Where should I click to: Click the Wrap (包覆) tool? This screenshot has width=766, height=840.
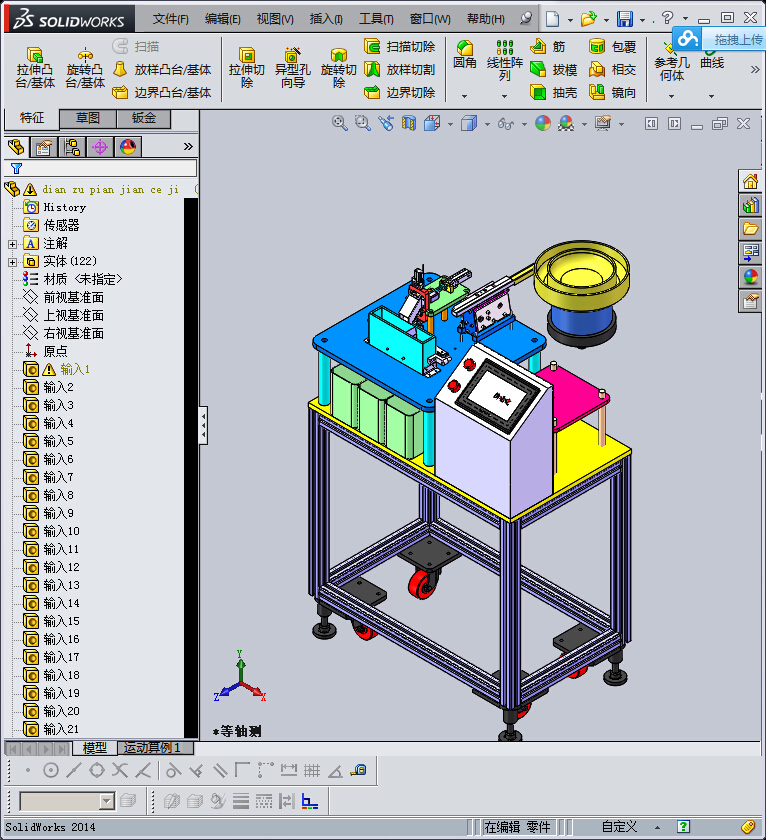(x=612, y=47)
